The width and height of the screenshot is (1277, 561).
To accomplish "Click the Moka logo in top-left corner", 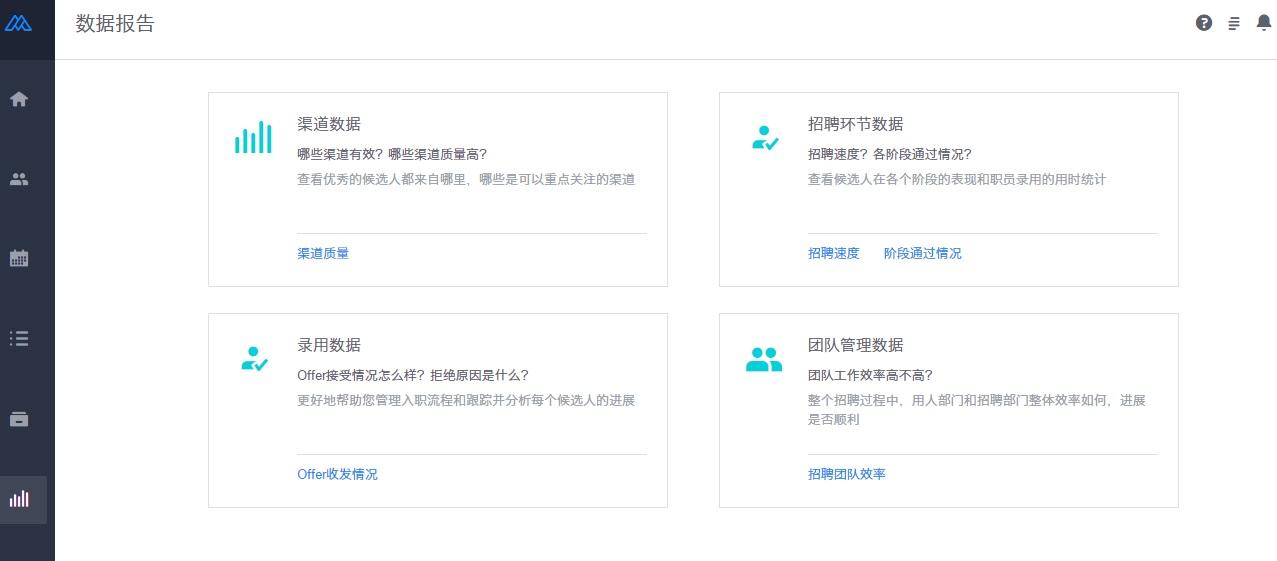I will 19,23.
